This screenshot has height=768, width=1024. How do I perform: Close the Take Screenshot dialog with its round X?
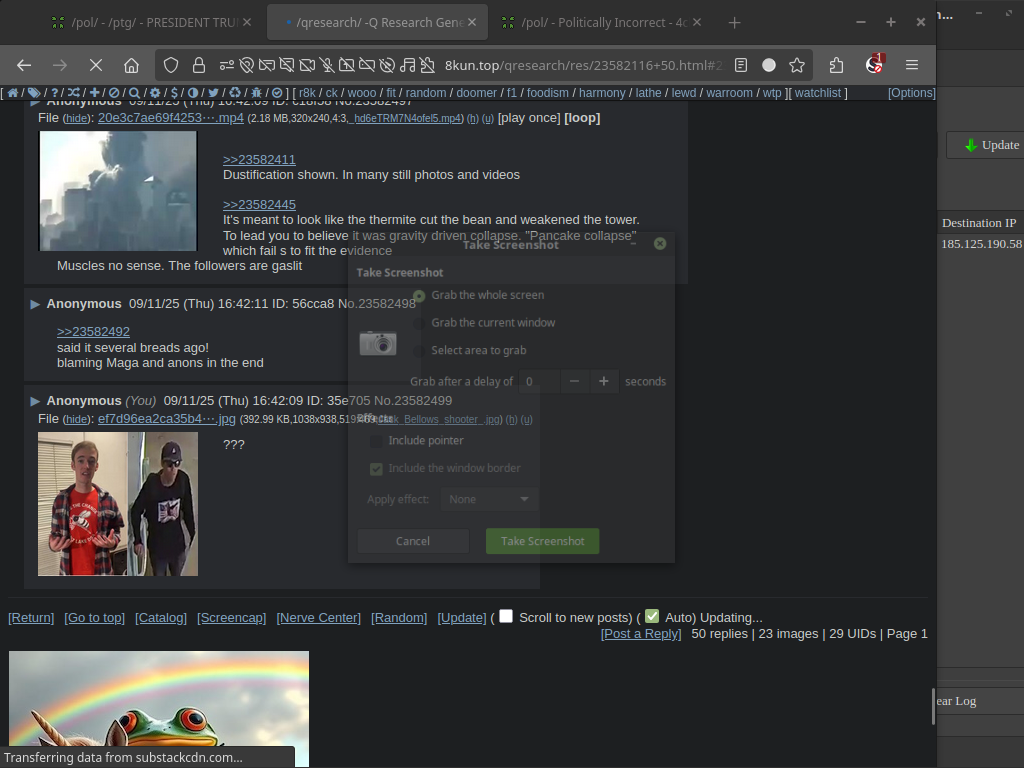click(x=660, y=244)
